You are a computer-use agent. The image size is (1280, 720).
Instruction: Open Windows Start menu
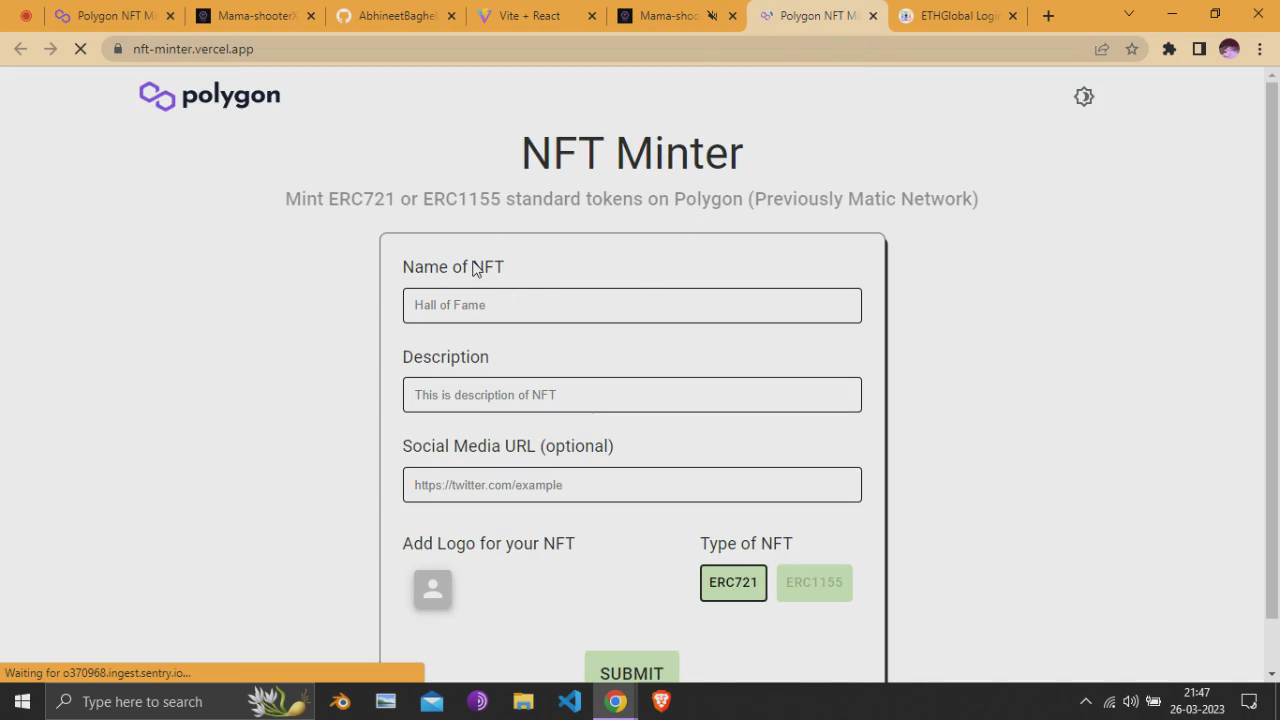[22, 702]
